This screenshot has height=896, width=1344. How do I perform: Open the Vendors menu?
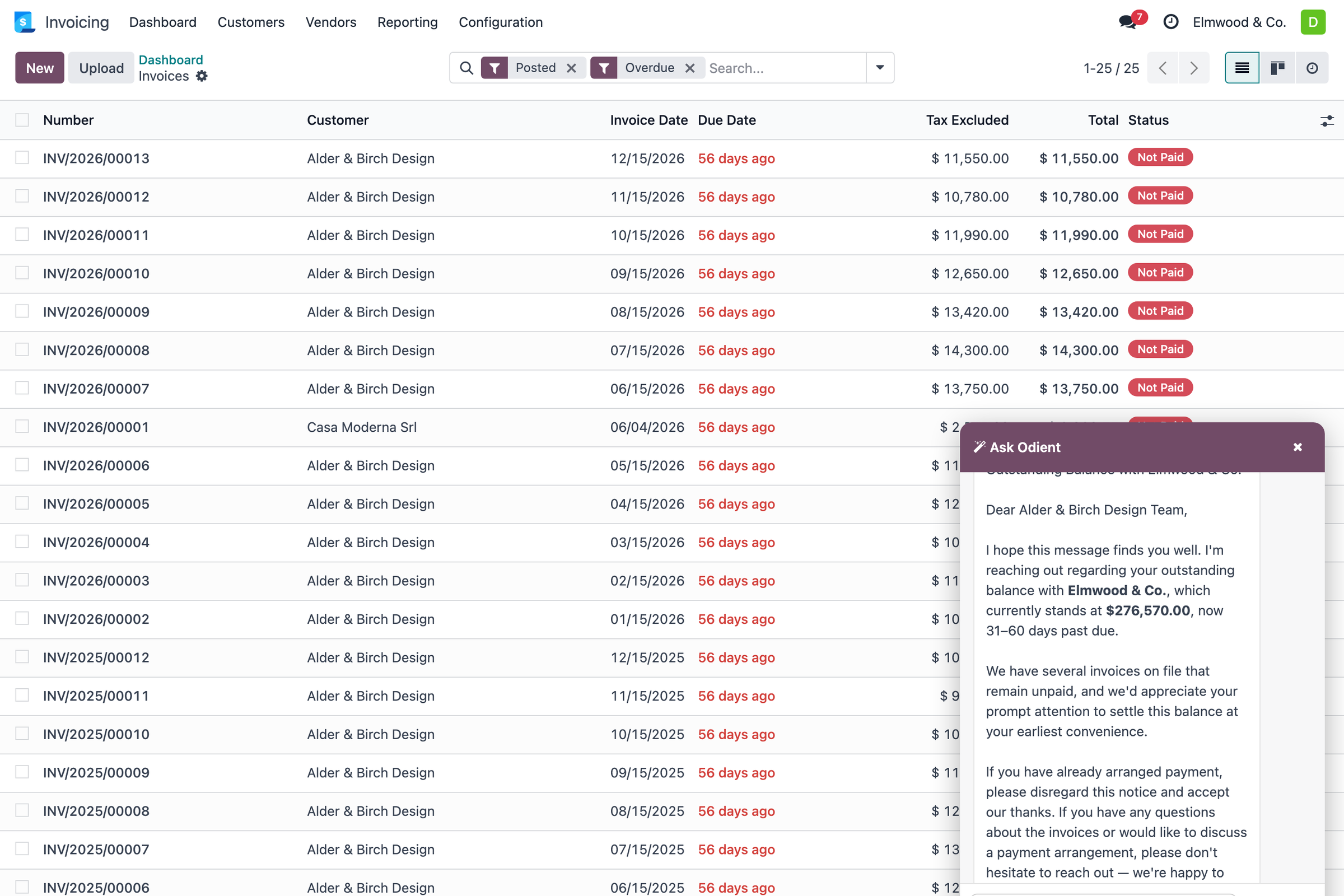331,22
